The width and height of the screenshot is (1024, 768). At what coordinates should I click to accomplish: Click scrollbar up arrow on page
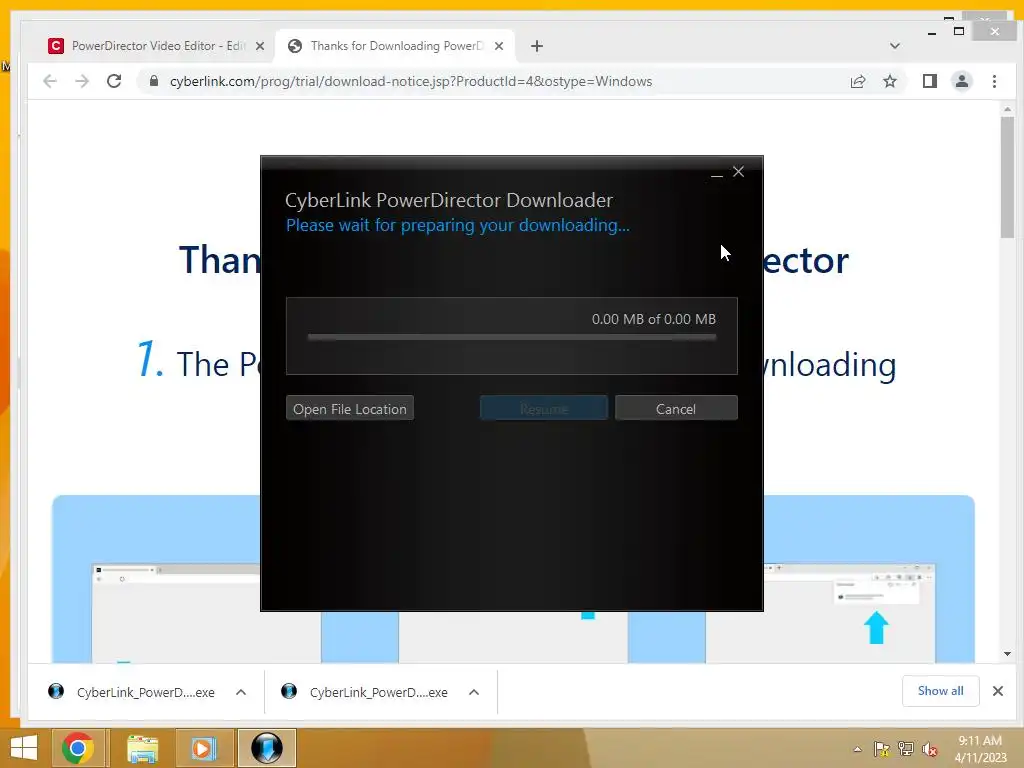pos(1007,110)
